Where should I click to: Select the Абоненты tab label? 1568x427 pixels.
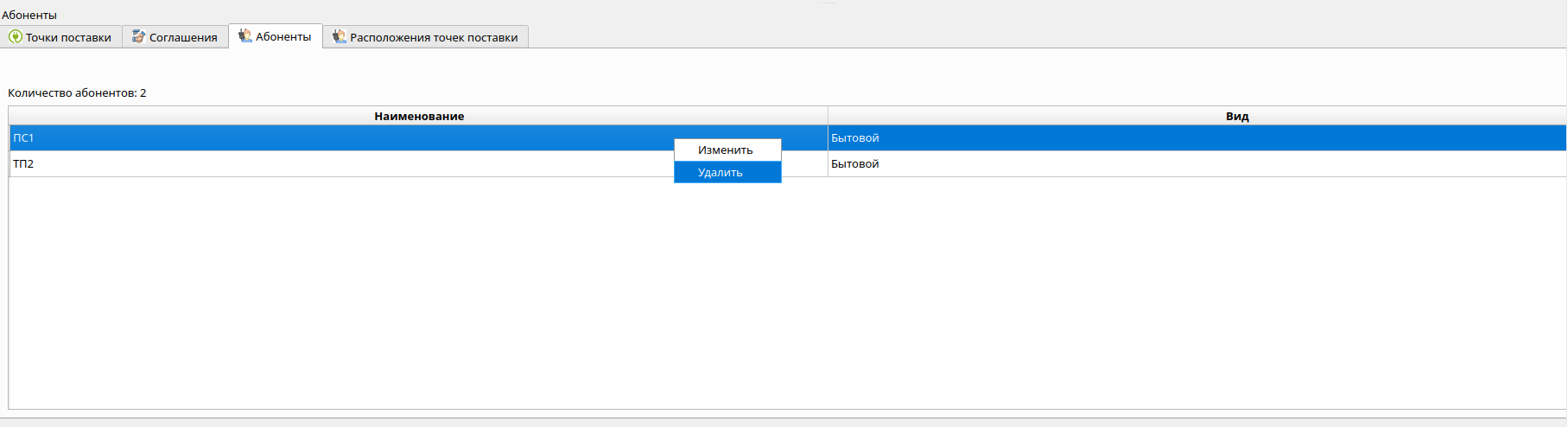(x=283, y=36)
